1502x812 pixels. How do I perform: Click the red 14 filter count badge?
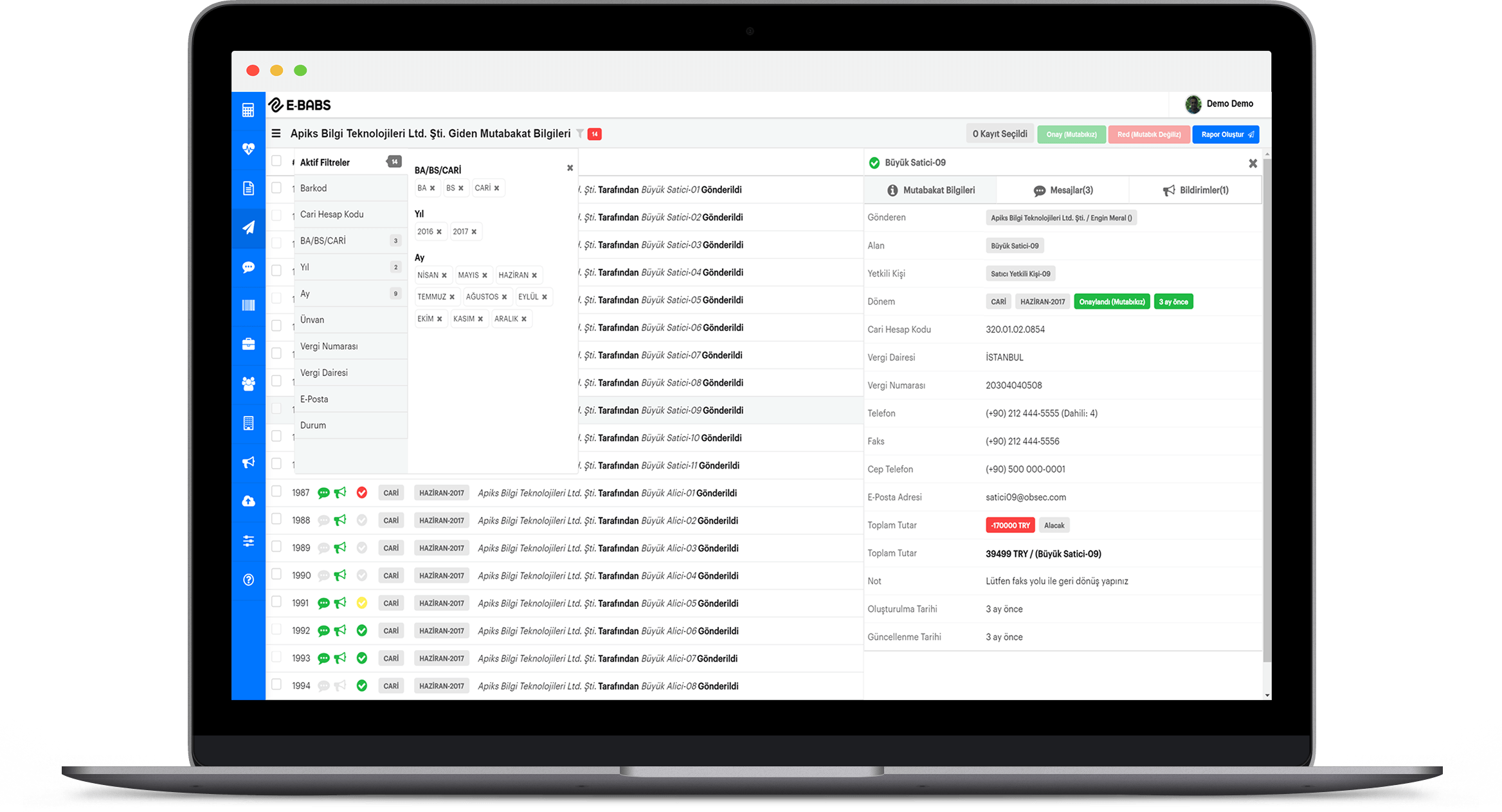[x=595, y=134]
